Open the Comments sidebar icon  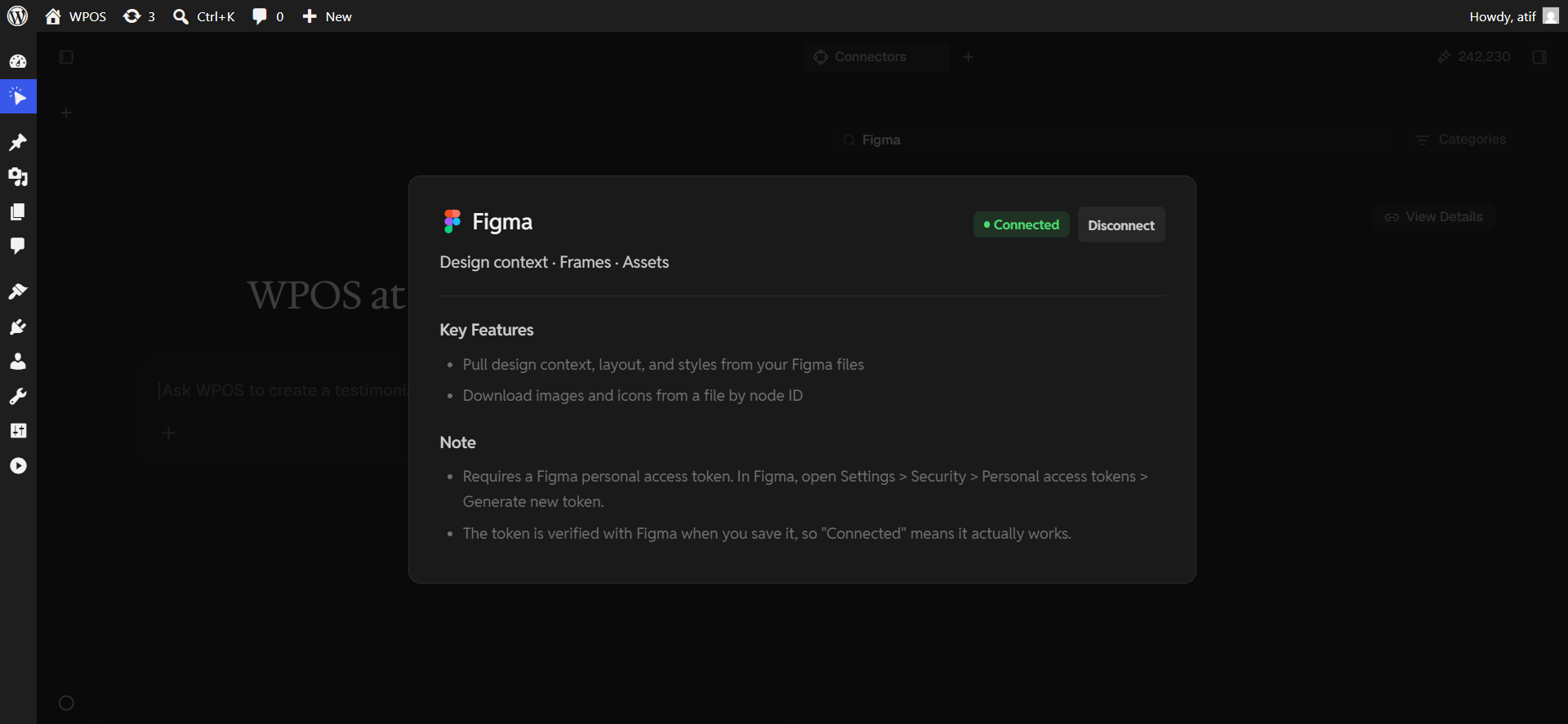pyautogui.click(x=18, y=247)
